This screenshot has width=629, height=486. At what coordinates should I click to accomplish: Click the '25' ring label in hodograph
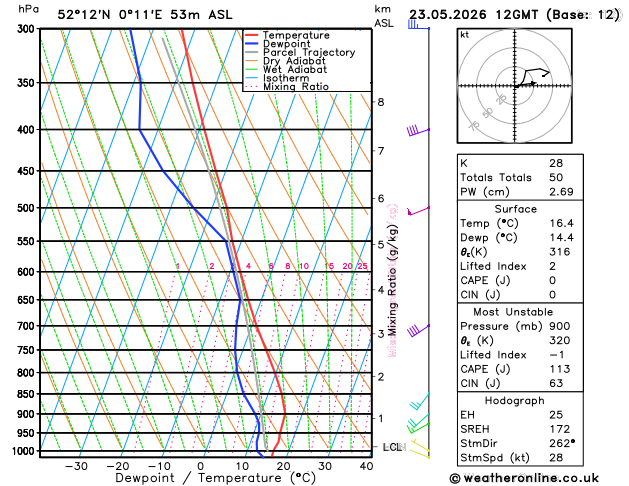click(501, 99)
